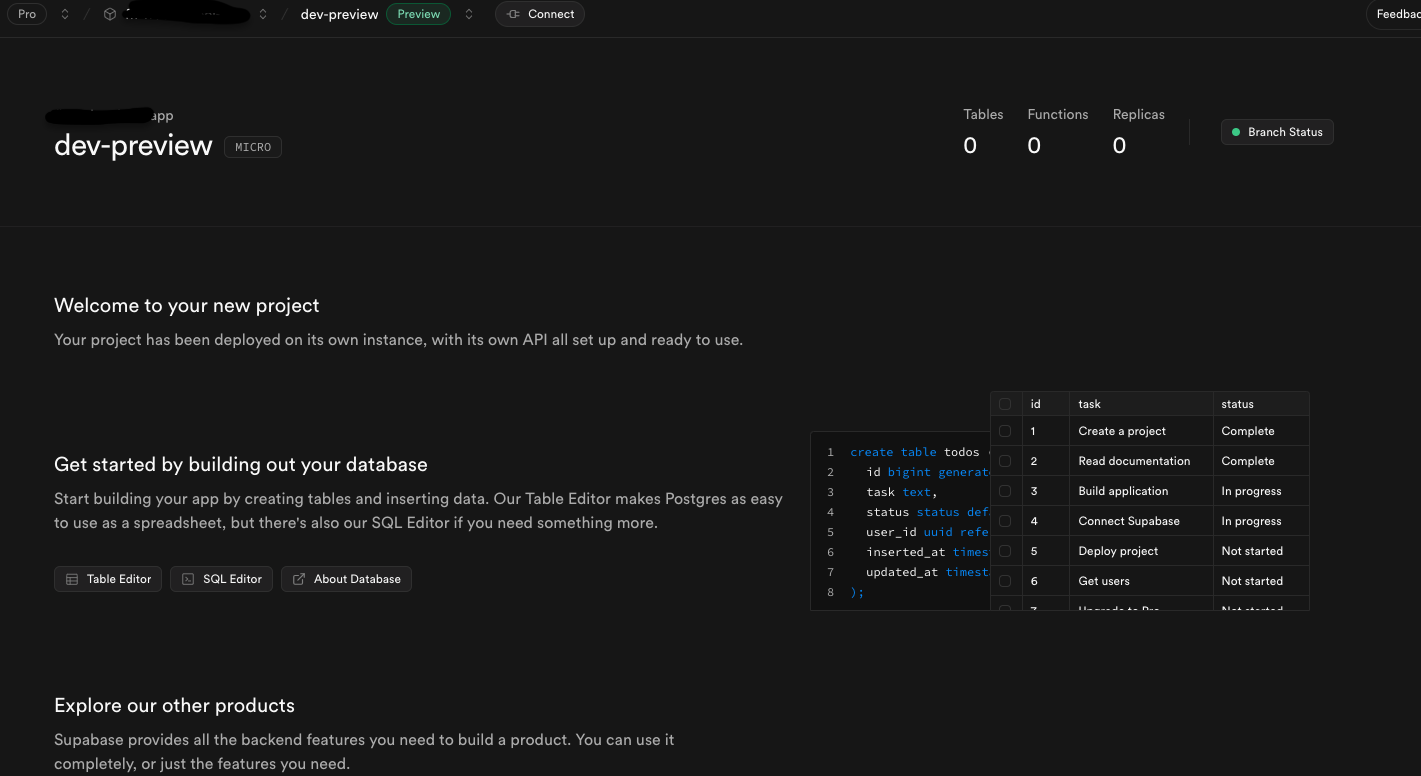Click the Functions count label

[x=1057, y=114]
